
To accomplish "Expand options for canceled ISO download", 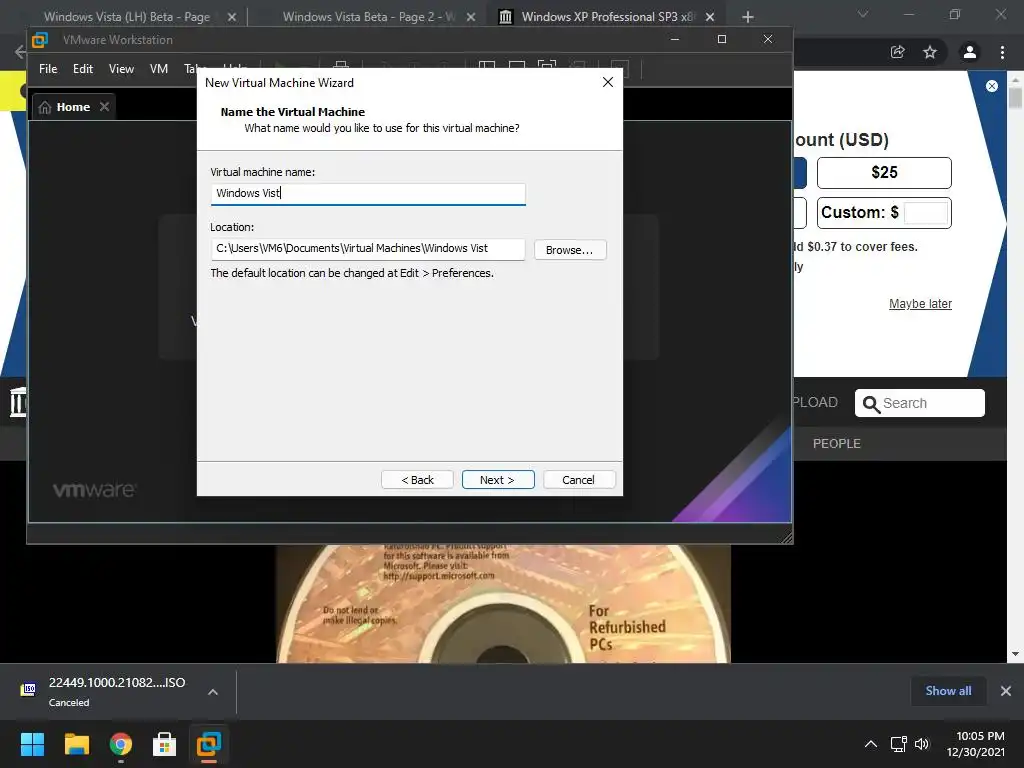I will point(213,692).
